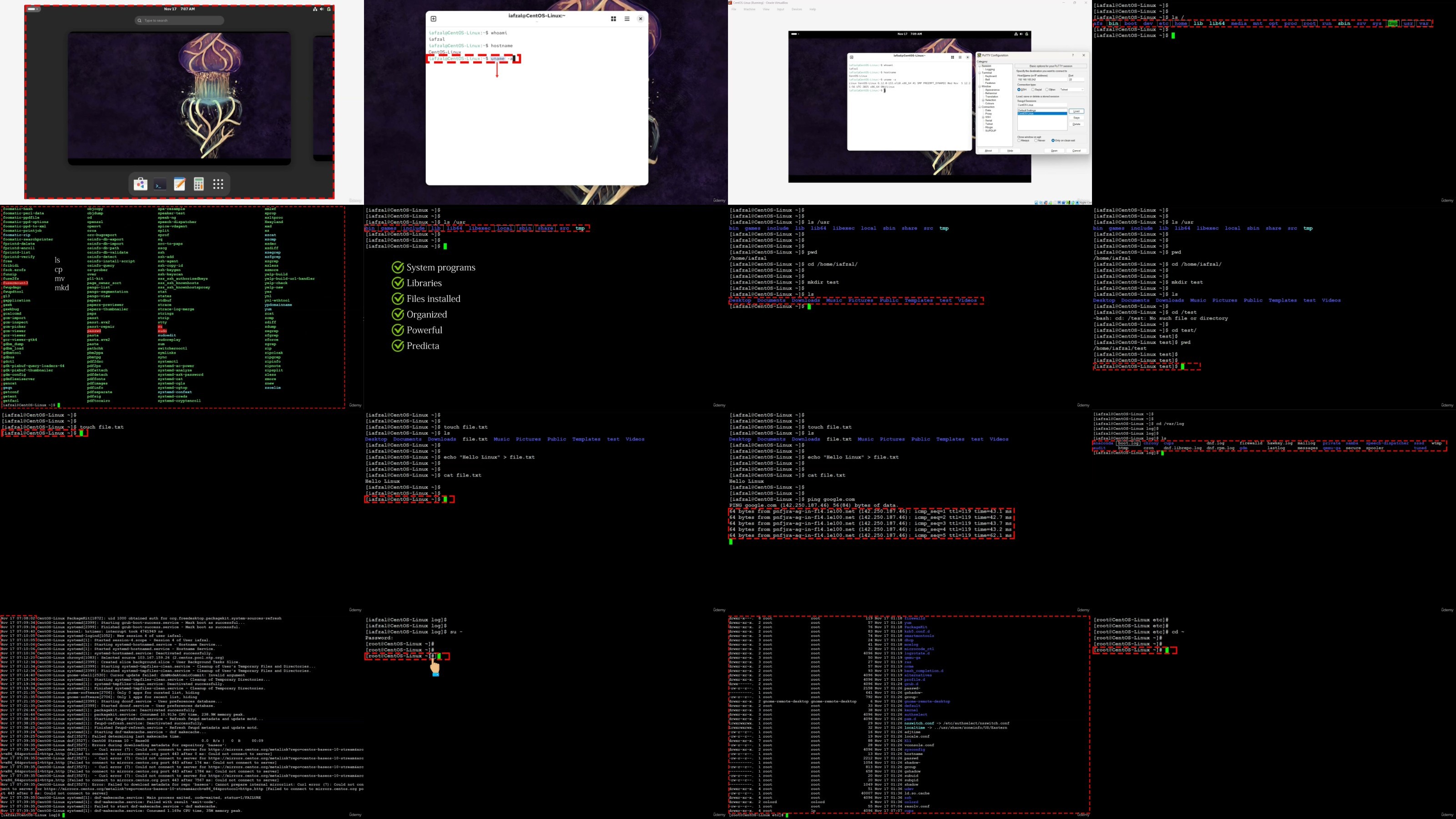Click the Type to search field
This screenshot has width=1456, height=819.
[180, 20]
